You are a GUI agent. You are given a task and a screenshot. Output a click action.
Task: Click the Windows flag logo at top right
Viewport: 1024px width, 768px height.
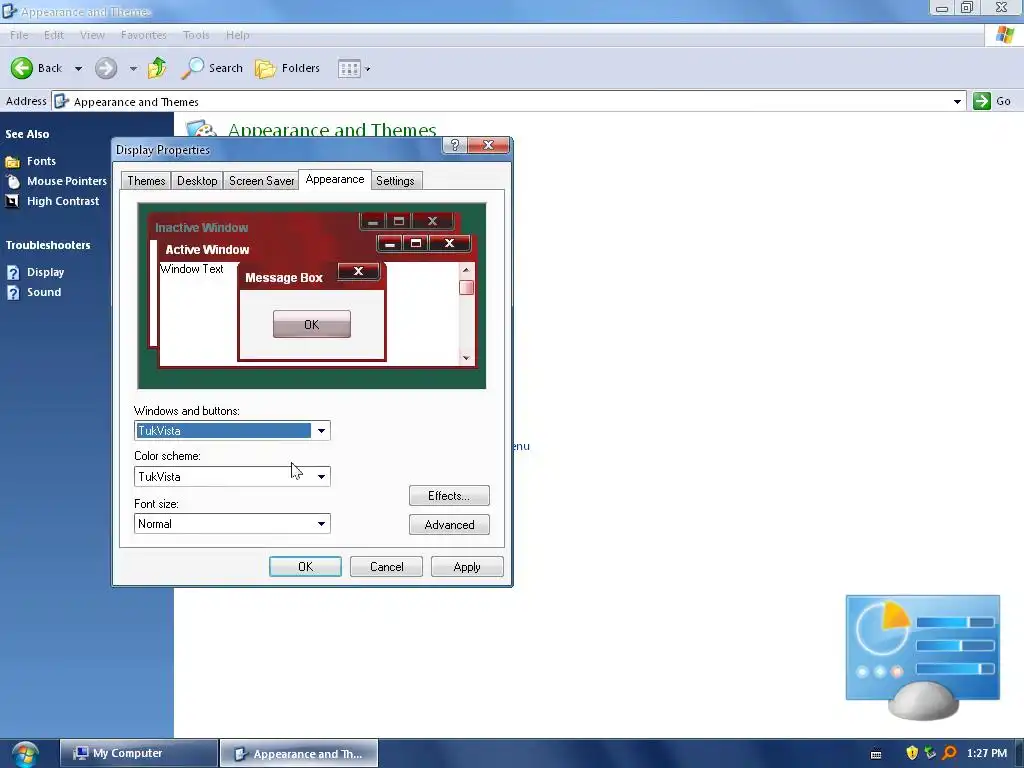click(1004, 35)
